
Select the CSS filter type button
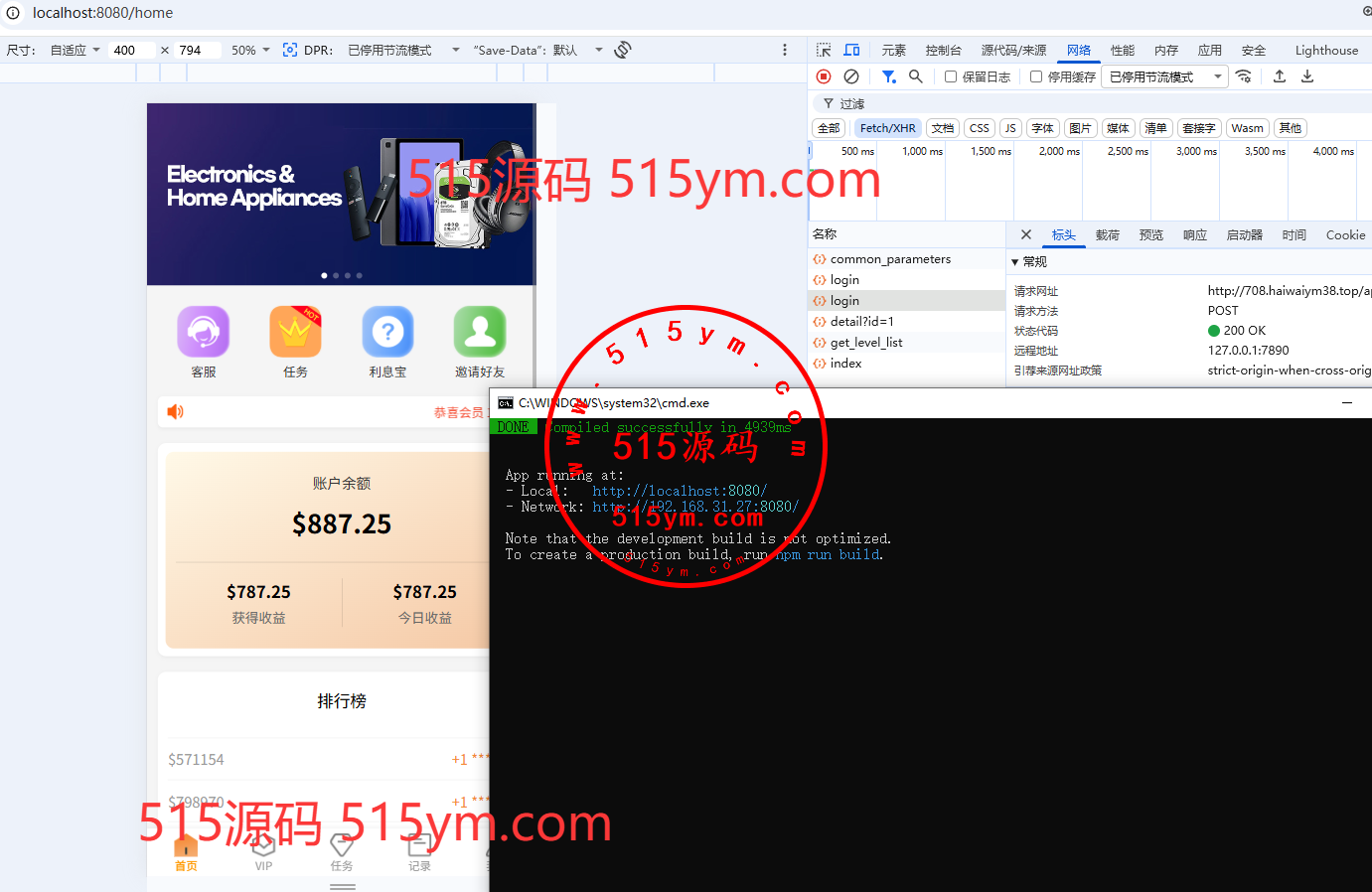(979, 128)
